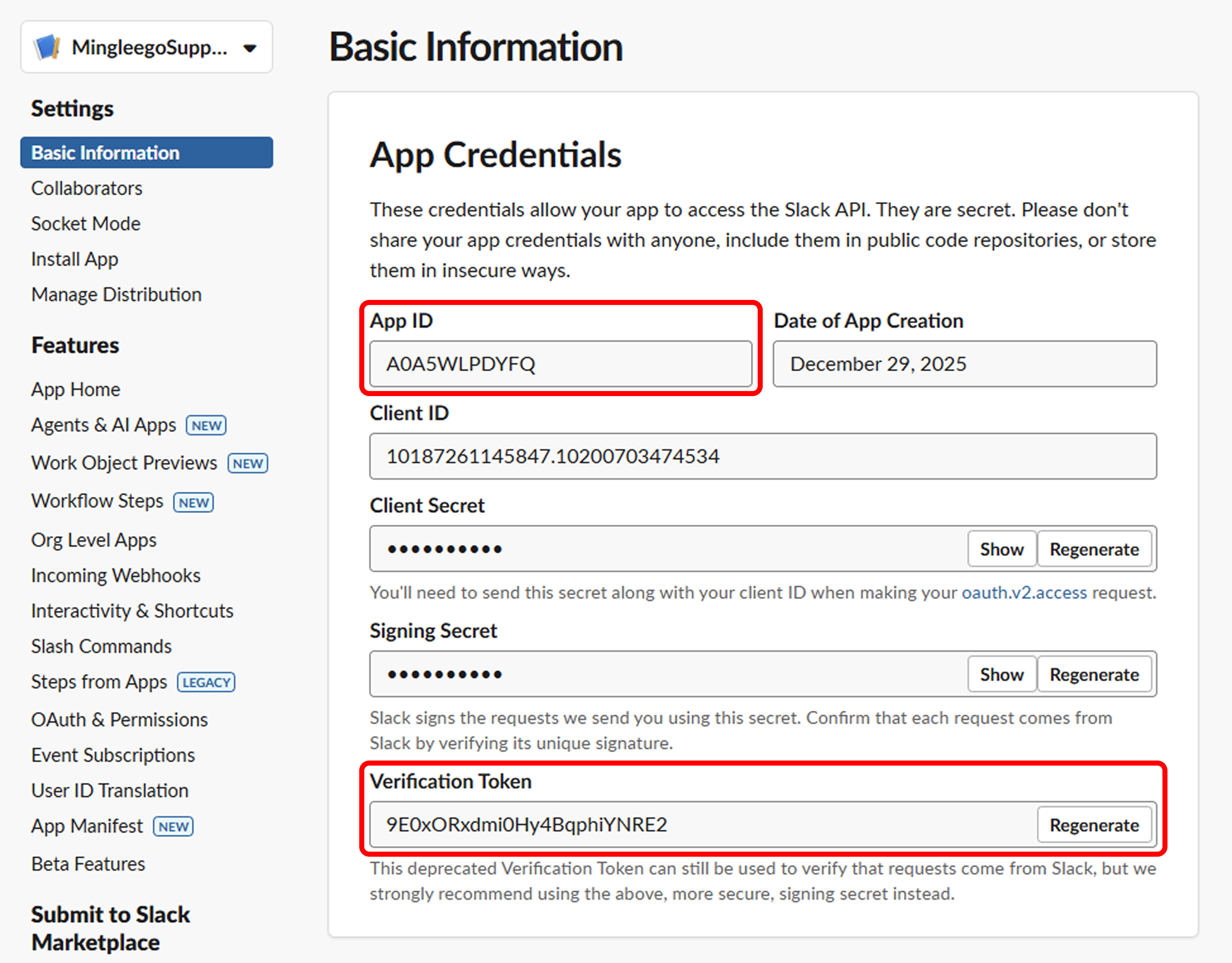Click the Signing Secret label
Screen dimensions: 1232x963
pyautogui.click(x=433, y=631)
